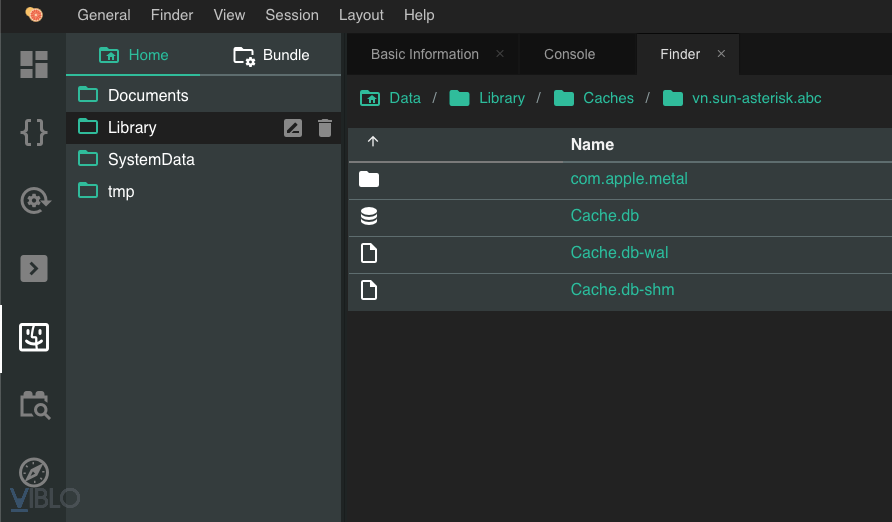This screenshot has height=522, width=892.
Task: Close the Finder panel tab
Action: tap(721, 53)
